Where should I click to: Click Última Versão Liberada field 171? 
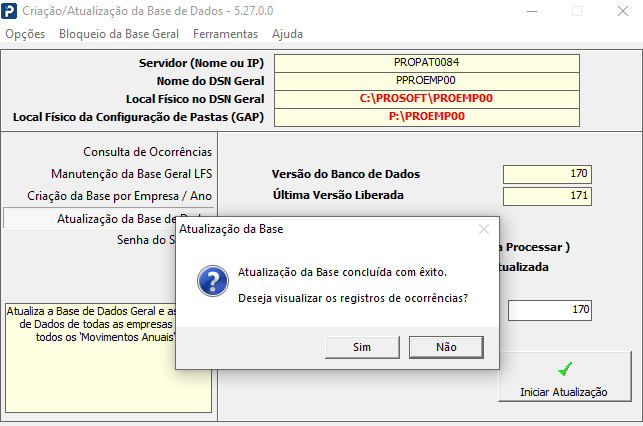[x=547, y=196]
